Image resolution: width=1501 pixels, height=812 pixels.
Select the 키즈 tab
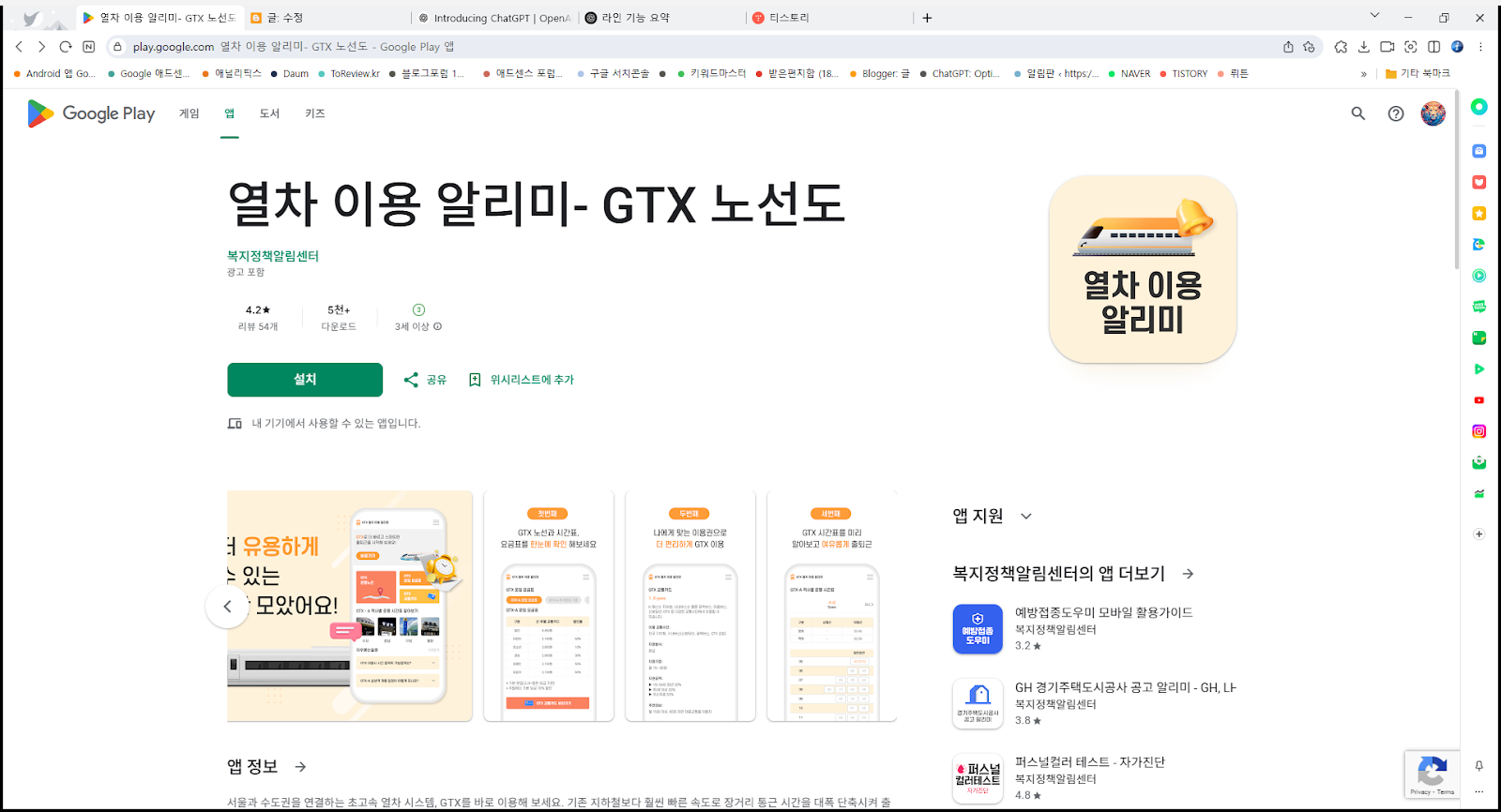point(315,113)
